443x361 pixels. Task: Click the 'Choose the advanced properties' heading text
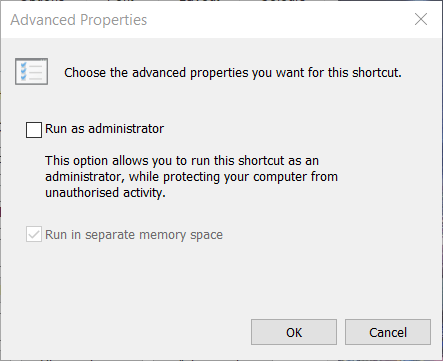coord(233,73)
